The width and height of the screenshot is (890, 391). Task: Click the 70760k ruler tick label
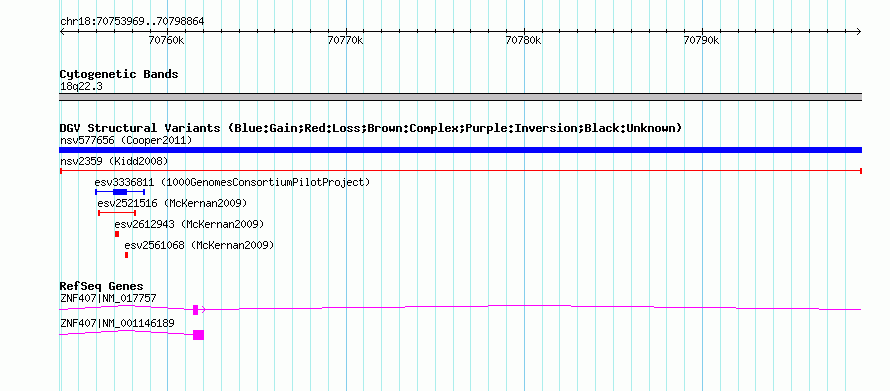pyautogui.click(x=166, y=40)
